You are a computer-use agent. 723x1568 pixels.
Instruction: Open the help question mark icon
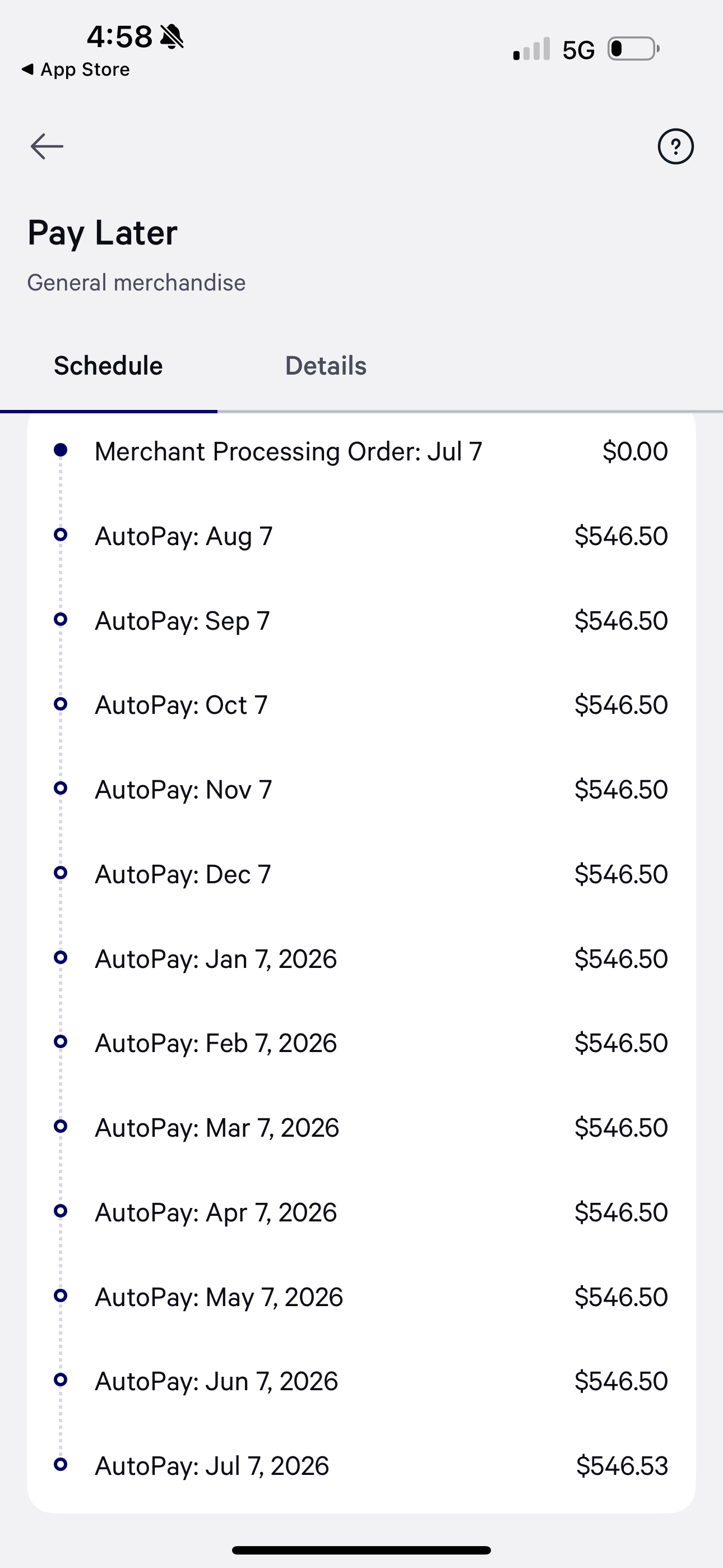pos(675,147)
